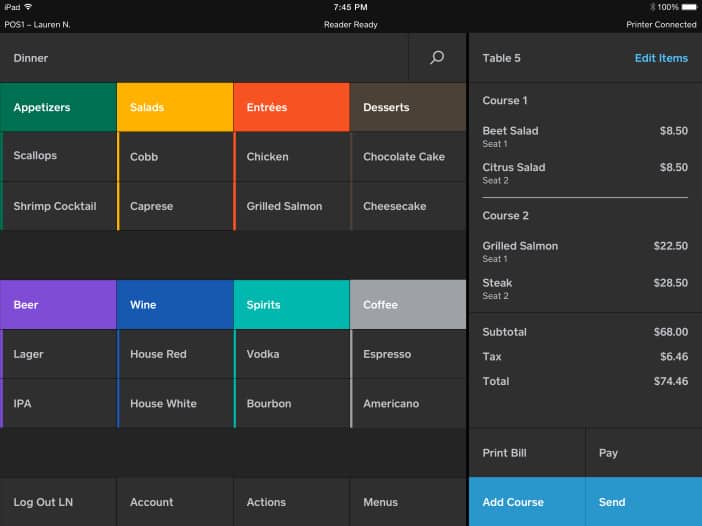The width and height of the screenshot is (702, 526).
Task: Open the Actions menu
Action: coord(291,502)
